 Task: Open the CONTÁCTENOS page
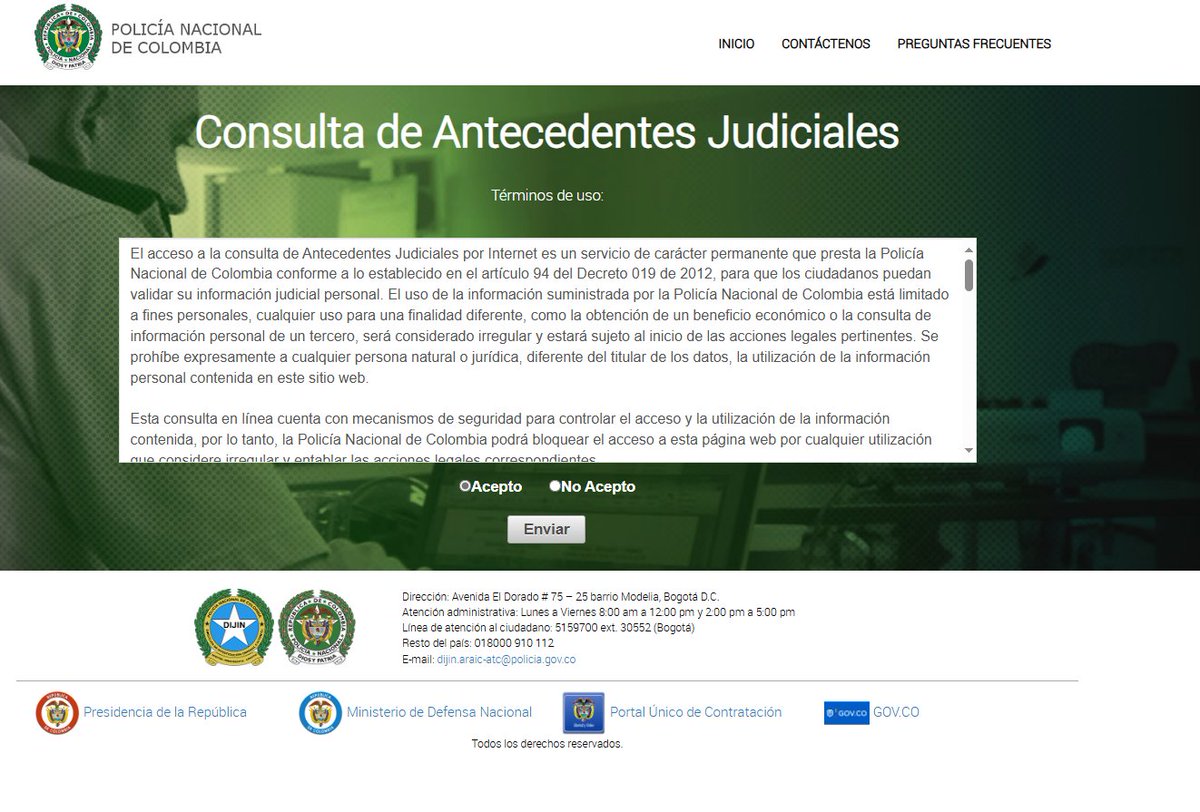[x=826, y=44]
